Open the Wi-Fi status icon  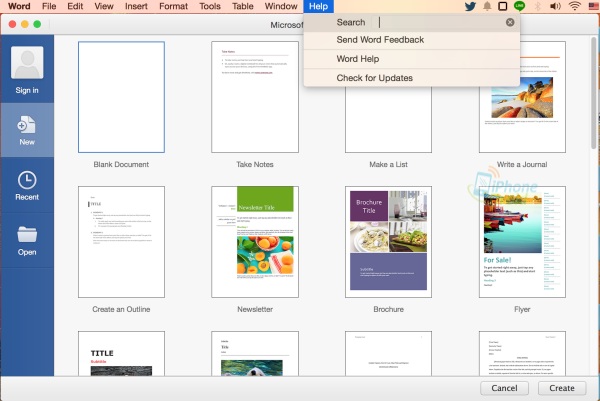coord(574,6)
